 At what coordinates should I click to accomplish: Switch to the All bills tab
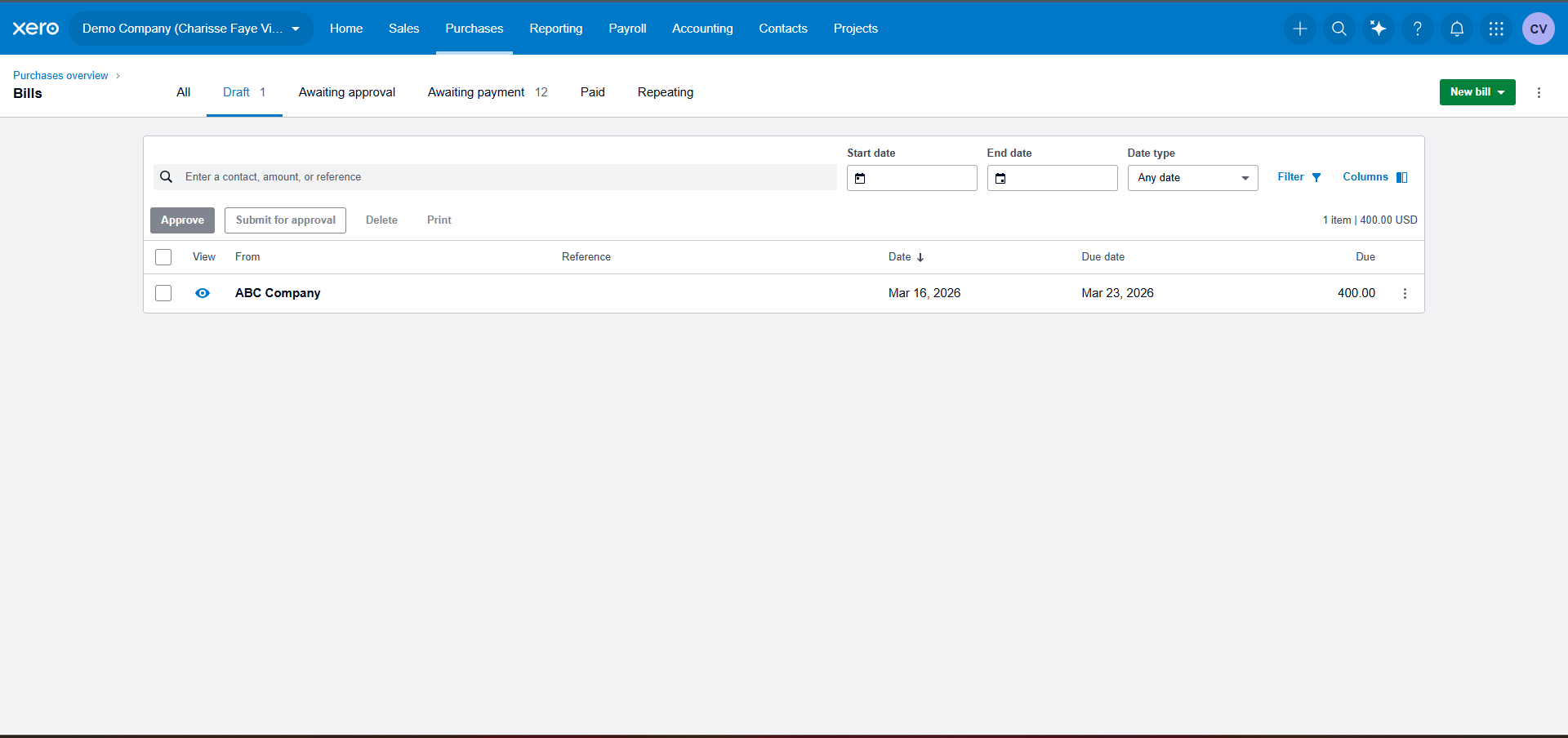[184, 92]
